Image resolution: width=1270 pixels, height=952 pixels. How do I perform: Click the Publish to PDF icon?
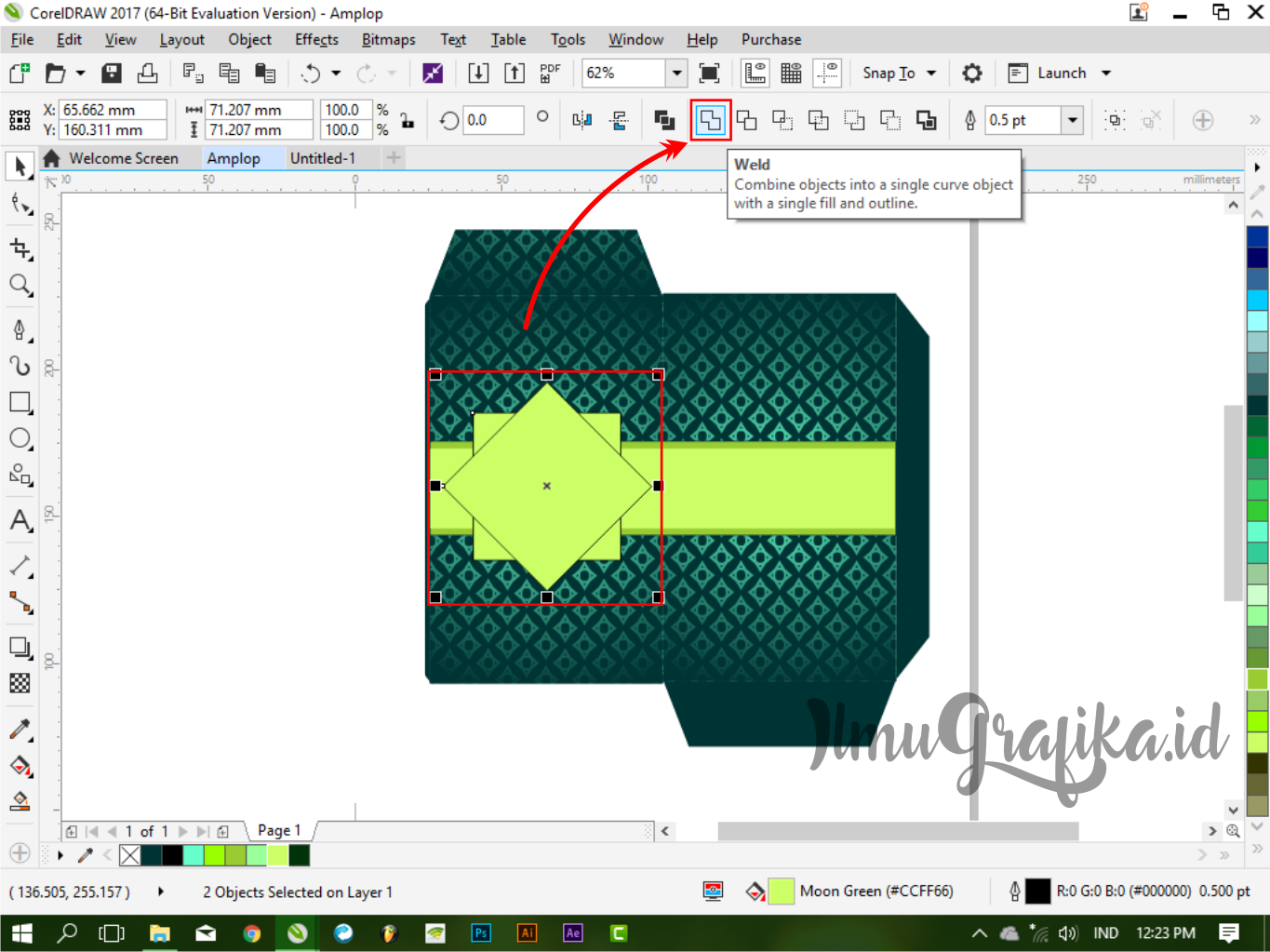(551, 73)
